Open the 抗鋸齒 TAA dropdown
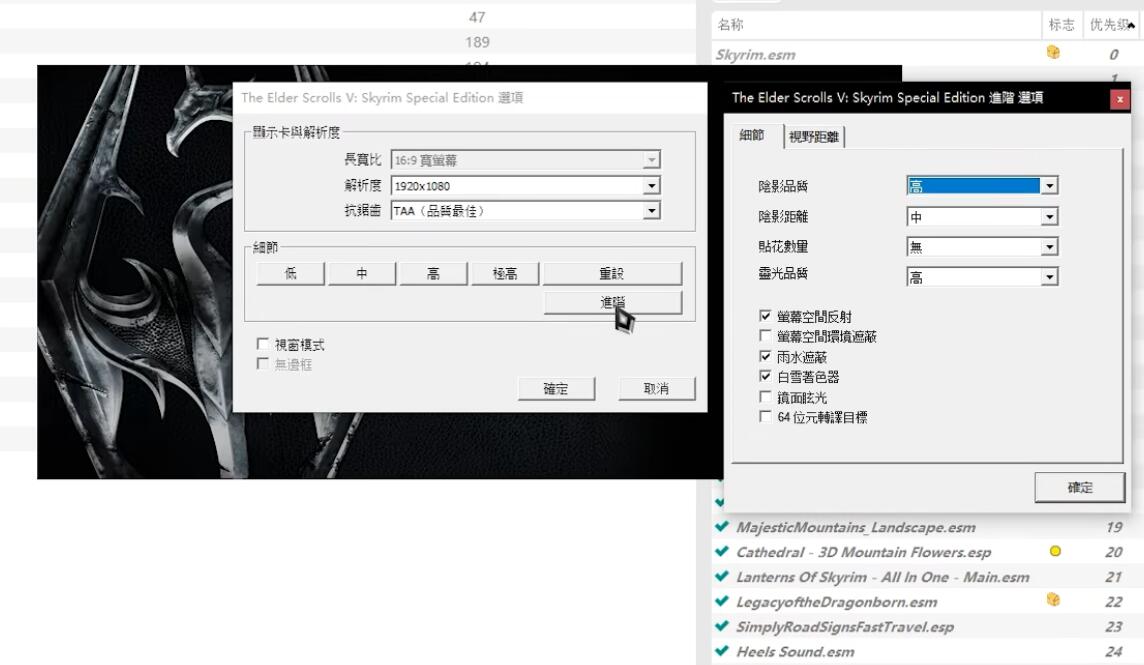The width and height of the screenshot is (1144, 665). (x=652, y=211)
